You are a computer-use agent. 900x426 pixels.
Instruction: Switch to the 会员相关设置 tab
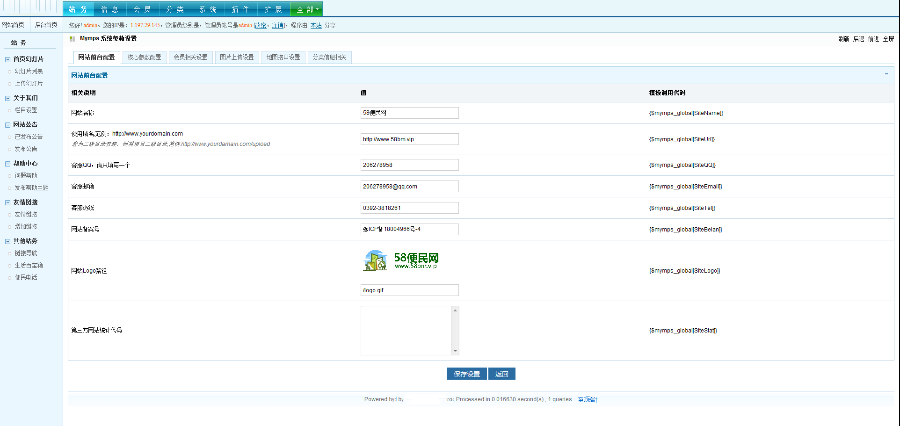[x=190, y=57]
